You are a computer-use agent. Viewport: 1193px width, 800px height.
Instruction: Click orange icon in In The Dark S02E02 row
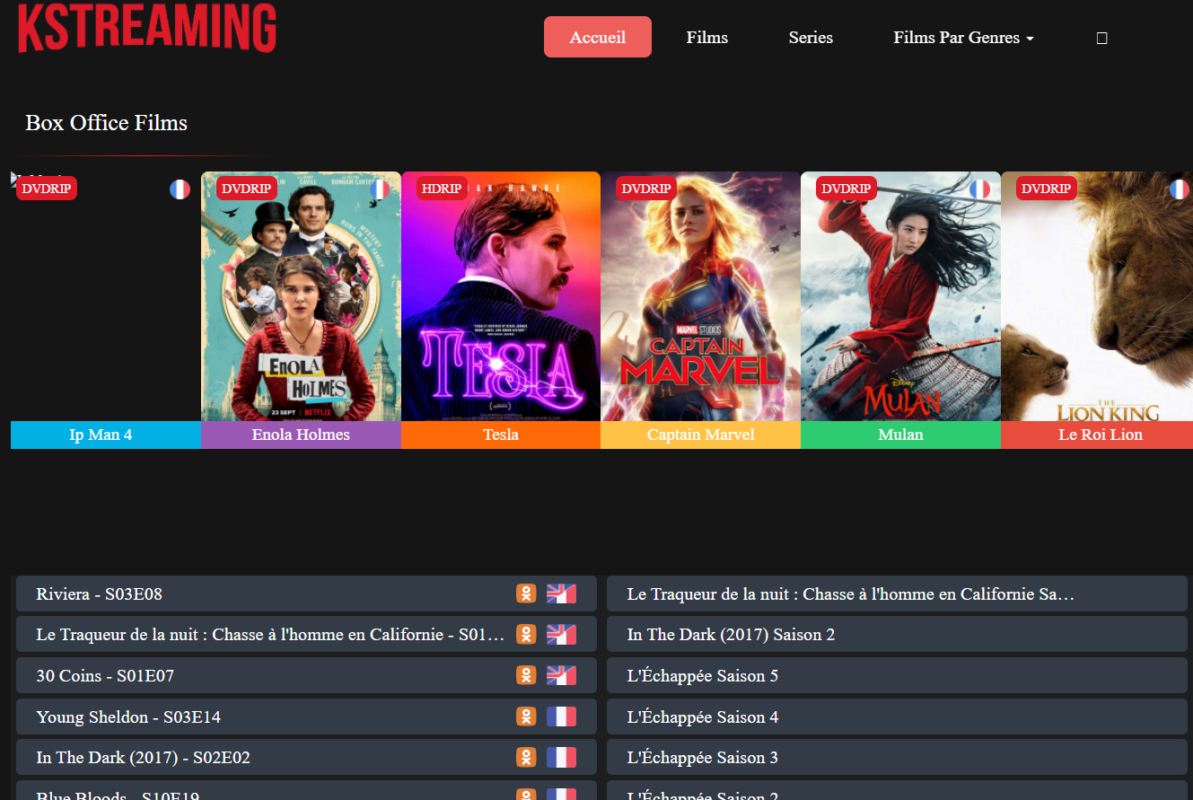click(x=526, y=757)
